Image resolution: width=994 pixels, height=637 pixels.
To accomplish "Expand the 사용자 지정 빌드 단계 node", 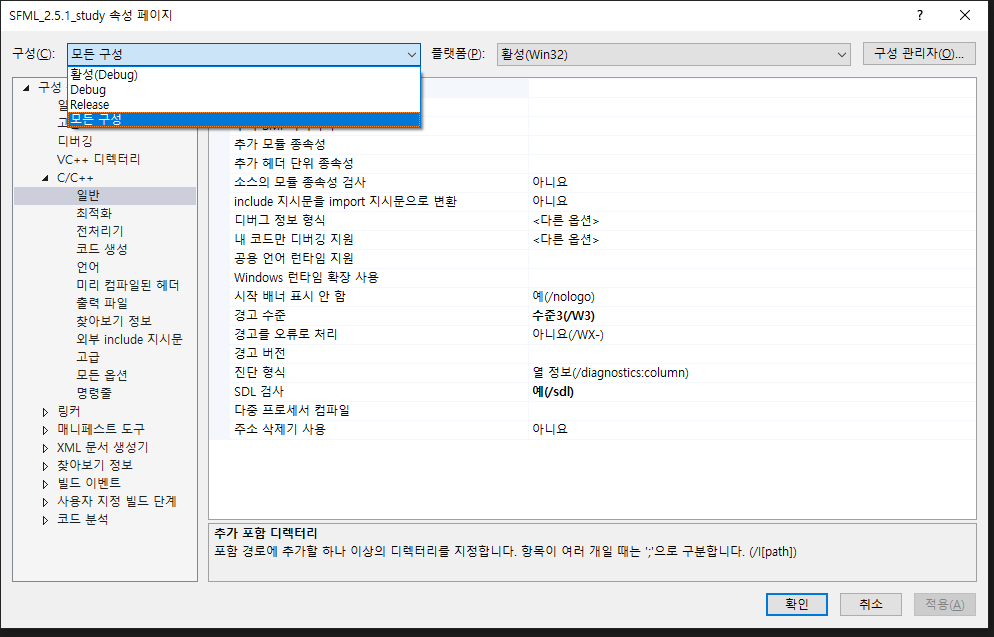I will coord(45,502).
